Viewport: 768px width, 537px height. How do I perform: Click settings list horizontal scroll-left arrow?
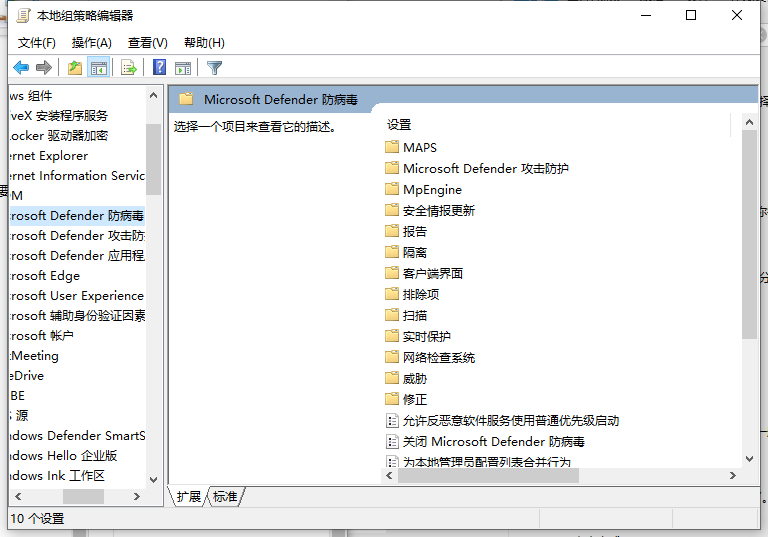click(389, 476)
